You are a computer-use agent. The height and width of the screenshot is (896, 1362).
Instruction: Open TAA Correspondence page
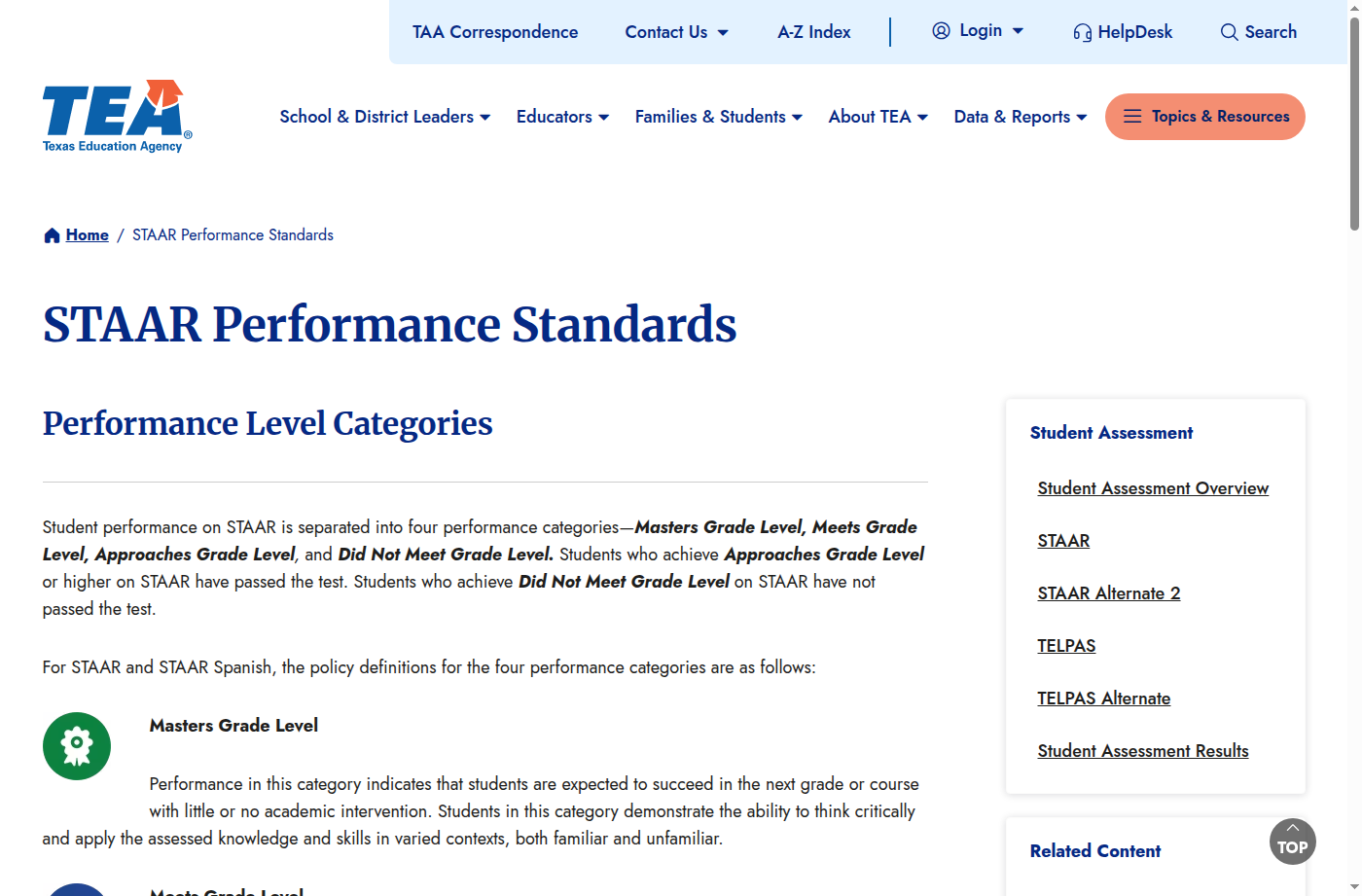(495, 32)
